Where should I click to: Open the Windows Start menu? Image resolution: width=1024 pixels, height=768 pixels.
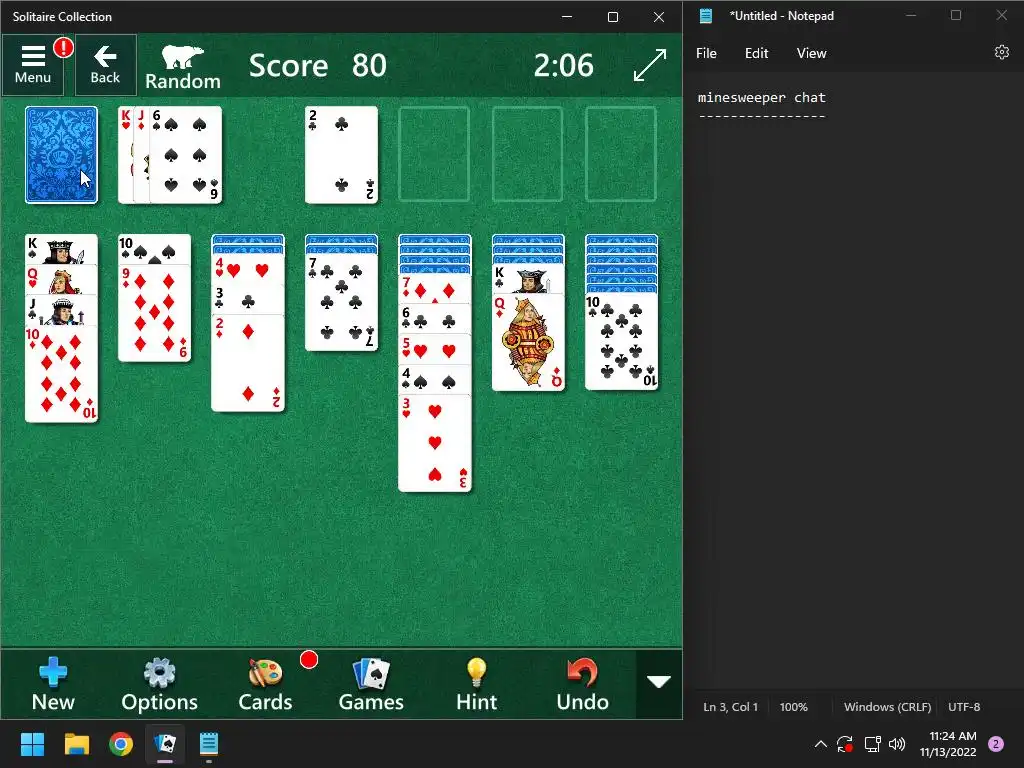point(32,744)
